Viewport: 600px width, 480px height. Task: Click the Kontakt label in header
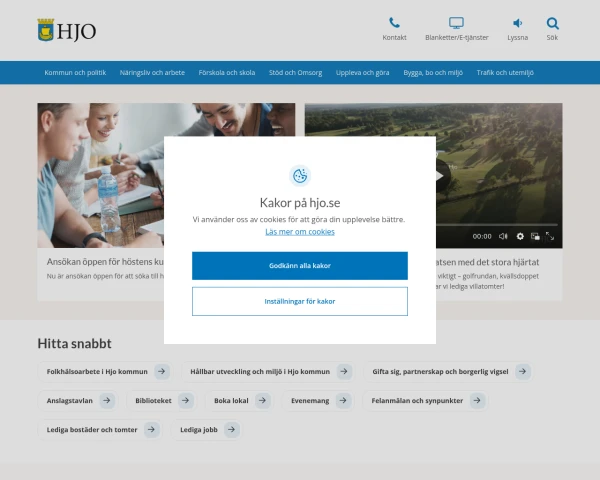coord(394,38)
